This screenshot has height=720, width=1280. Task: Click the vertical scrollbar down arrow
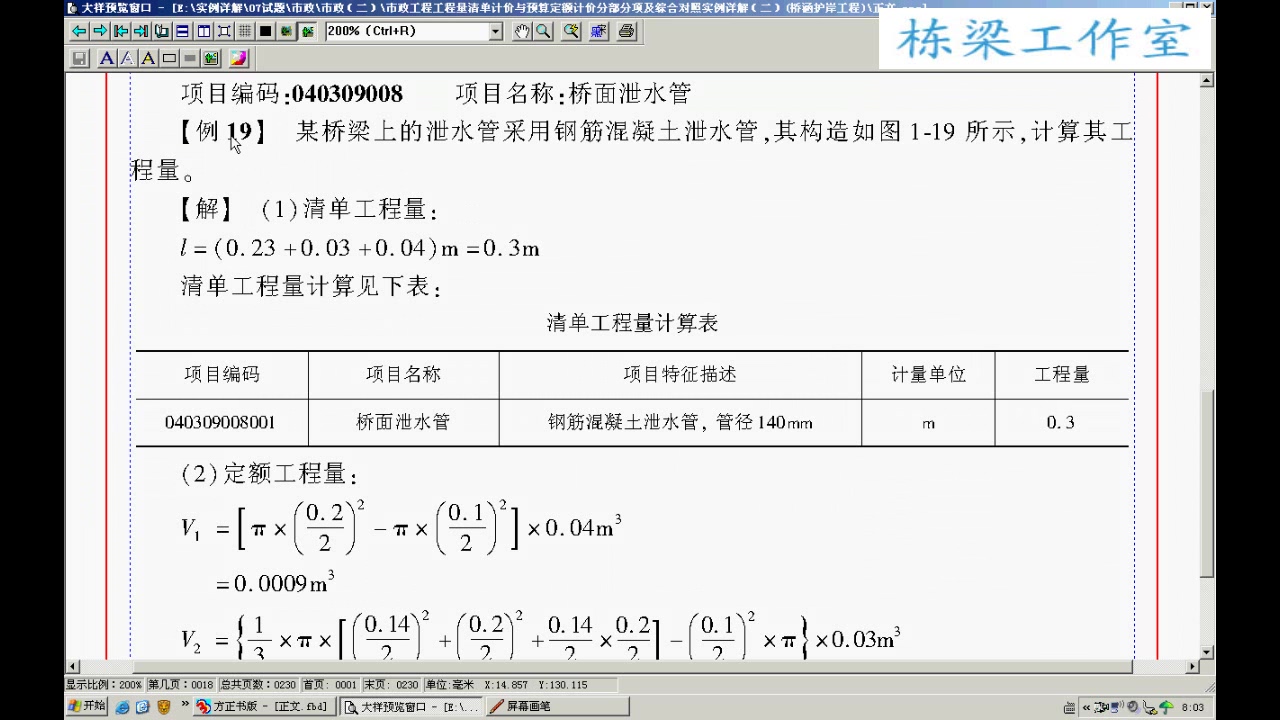[1207, 652]
